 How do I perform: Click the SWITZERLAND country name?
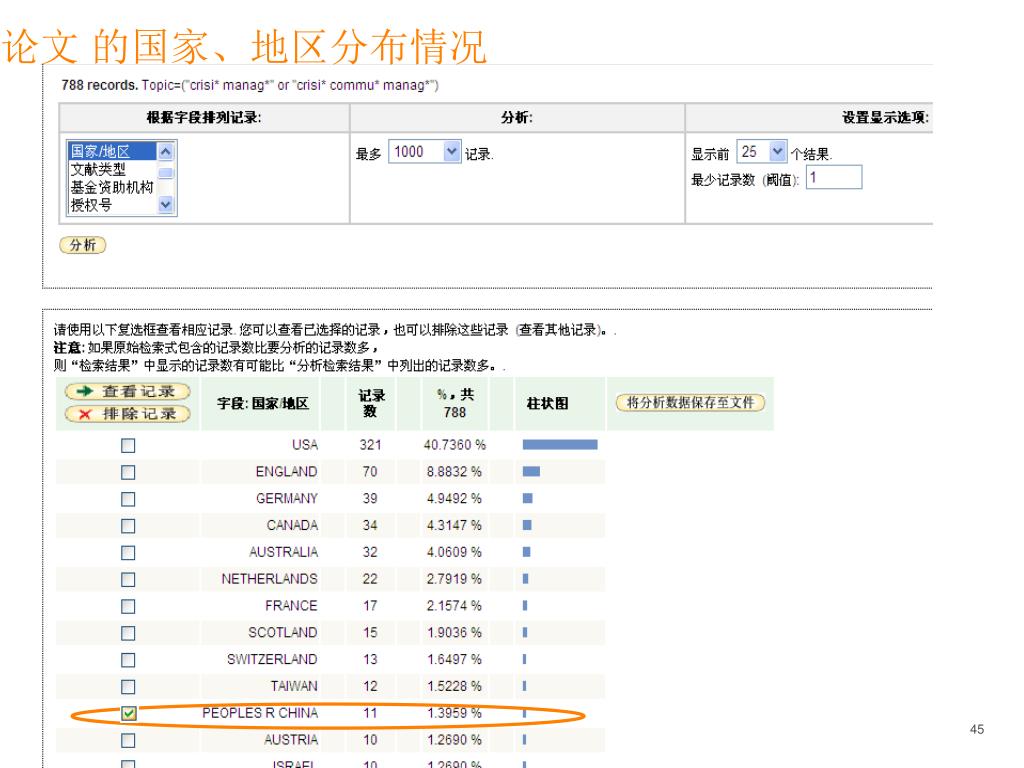[x=272, y=659]
